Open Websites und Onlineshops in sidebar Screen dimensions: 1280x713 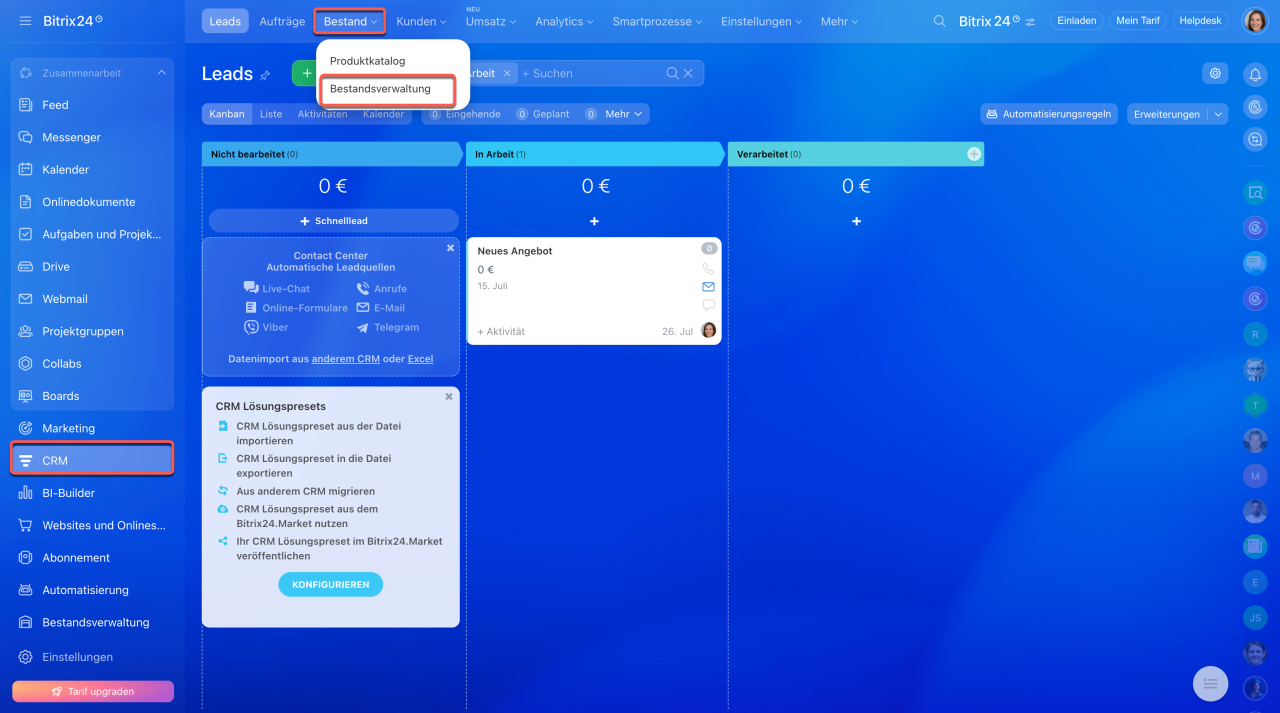click(x=92, y=525)
